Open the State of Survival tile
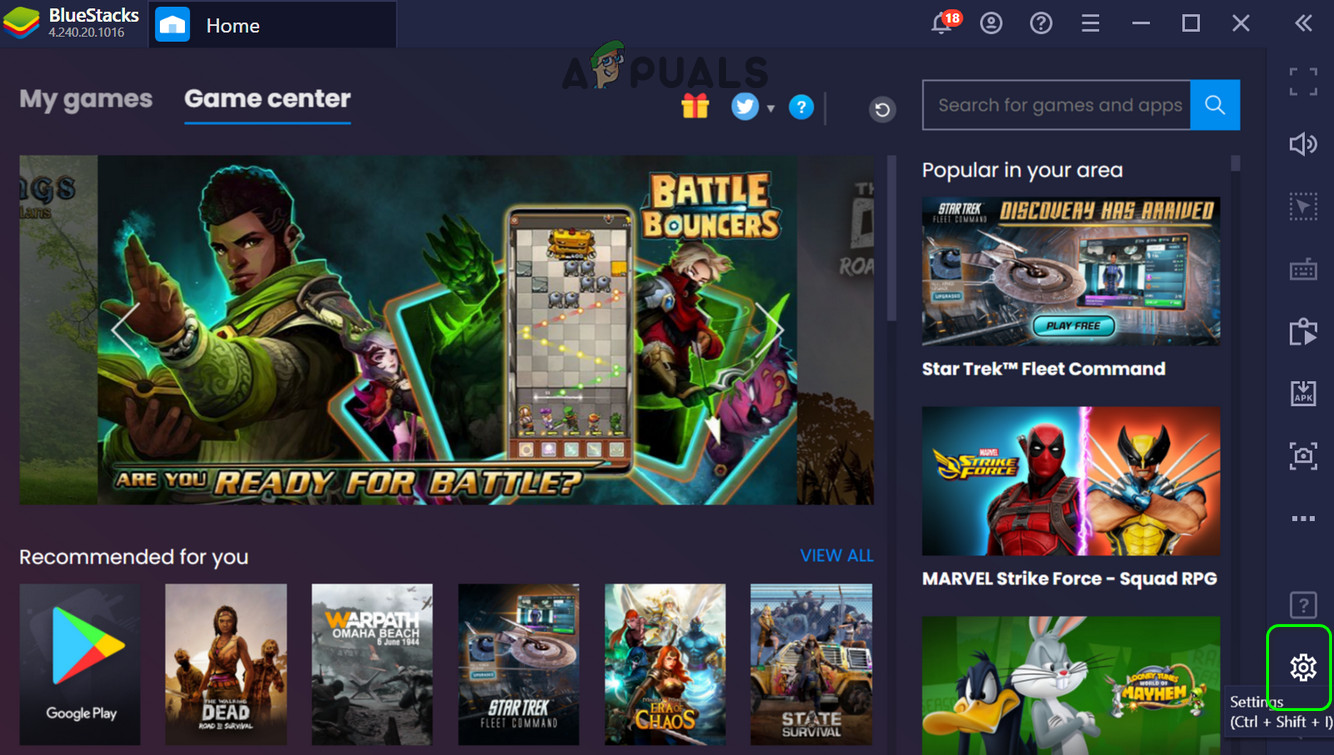 click(811, 664)
